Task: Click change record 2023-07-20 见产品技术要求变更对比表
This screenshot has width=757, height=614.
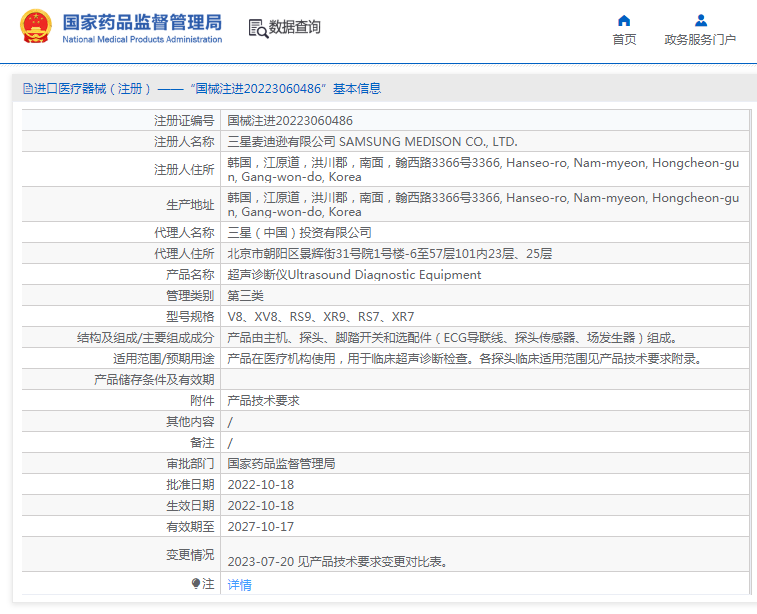Action: (338, 562)
